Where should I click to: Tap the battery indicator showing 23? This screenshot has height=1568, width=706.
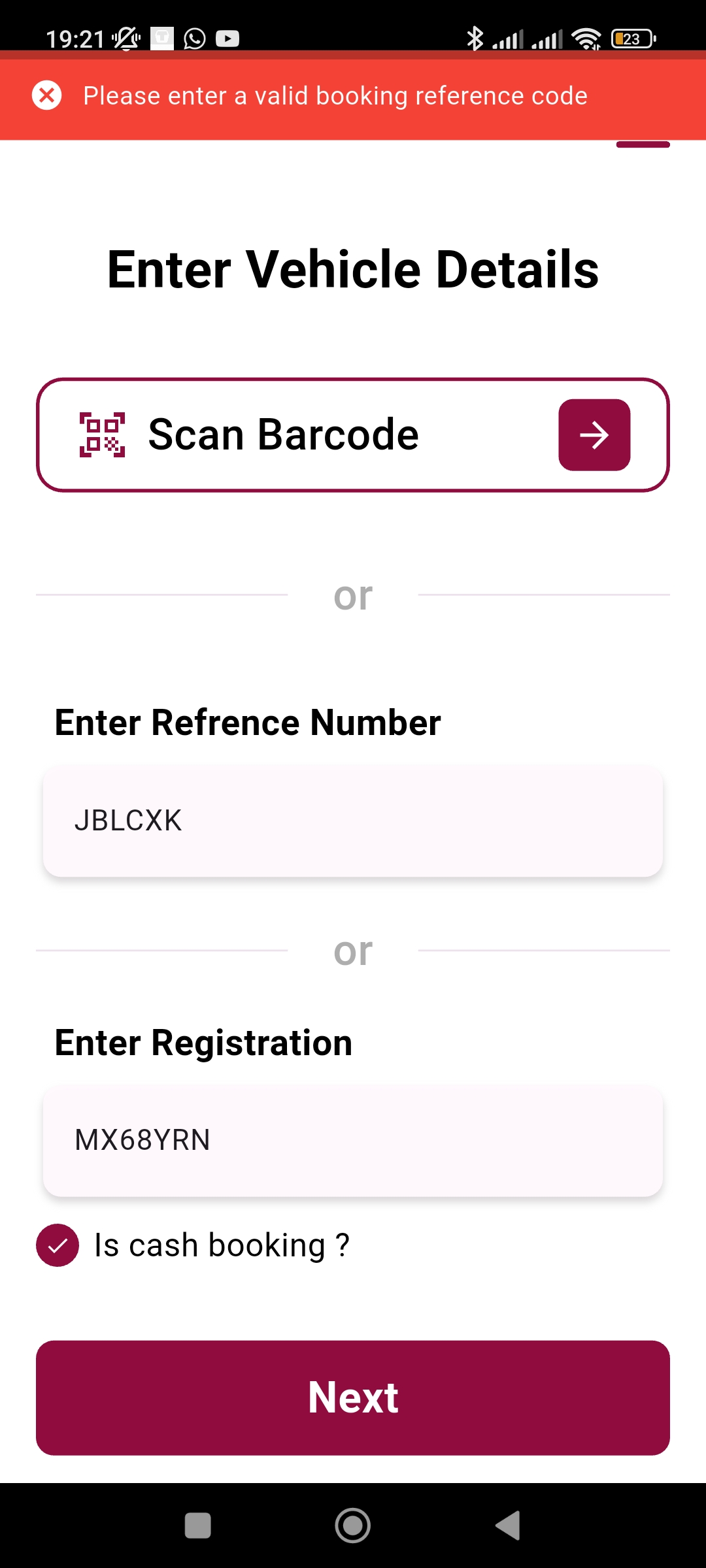(633, 39)
